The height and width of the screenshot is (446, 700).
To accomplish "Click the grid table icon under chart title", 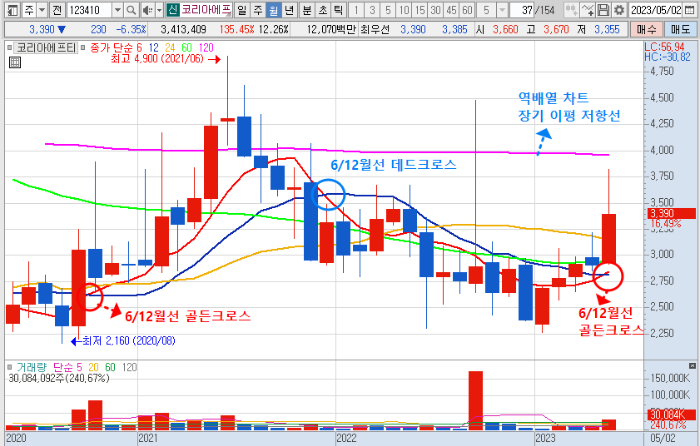I will [15, 62].
